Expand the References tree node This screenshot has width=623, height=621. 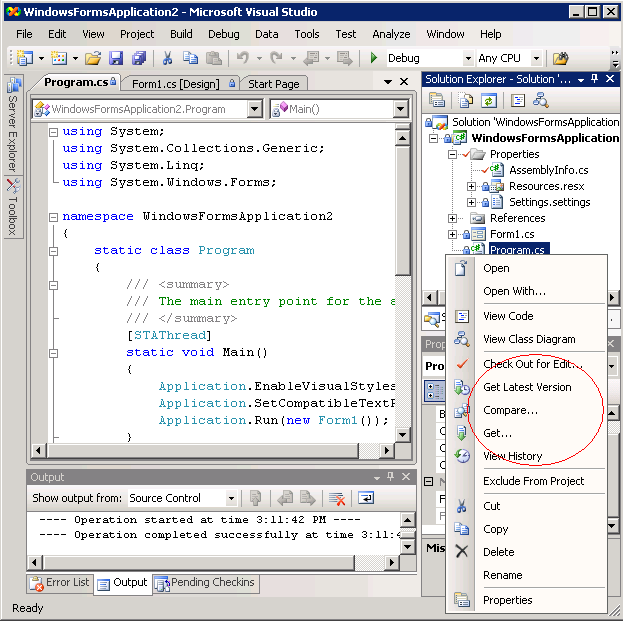point(453,218)
